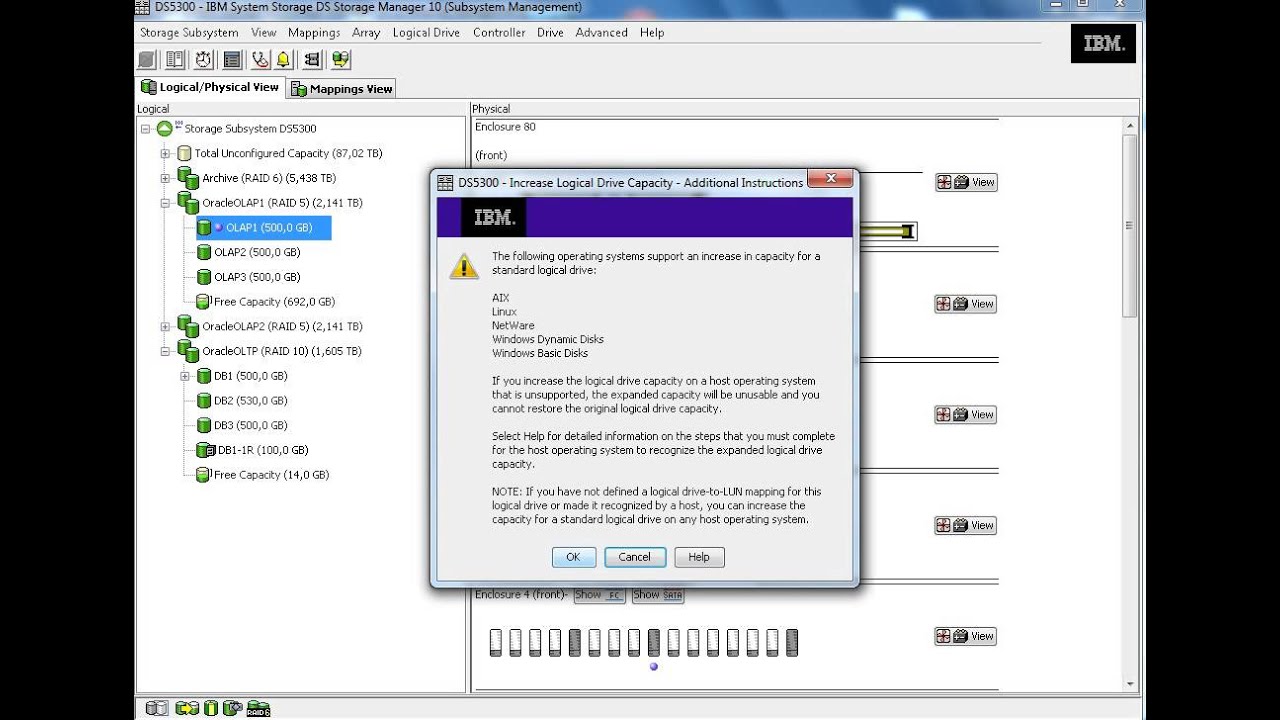Screen dimensions: 1280x720
Task: Open the Drive menu
Action: pos(550,32)
